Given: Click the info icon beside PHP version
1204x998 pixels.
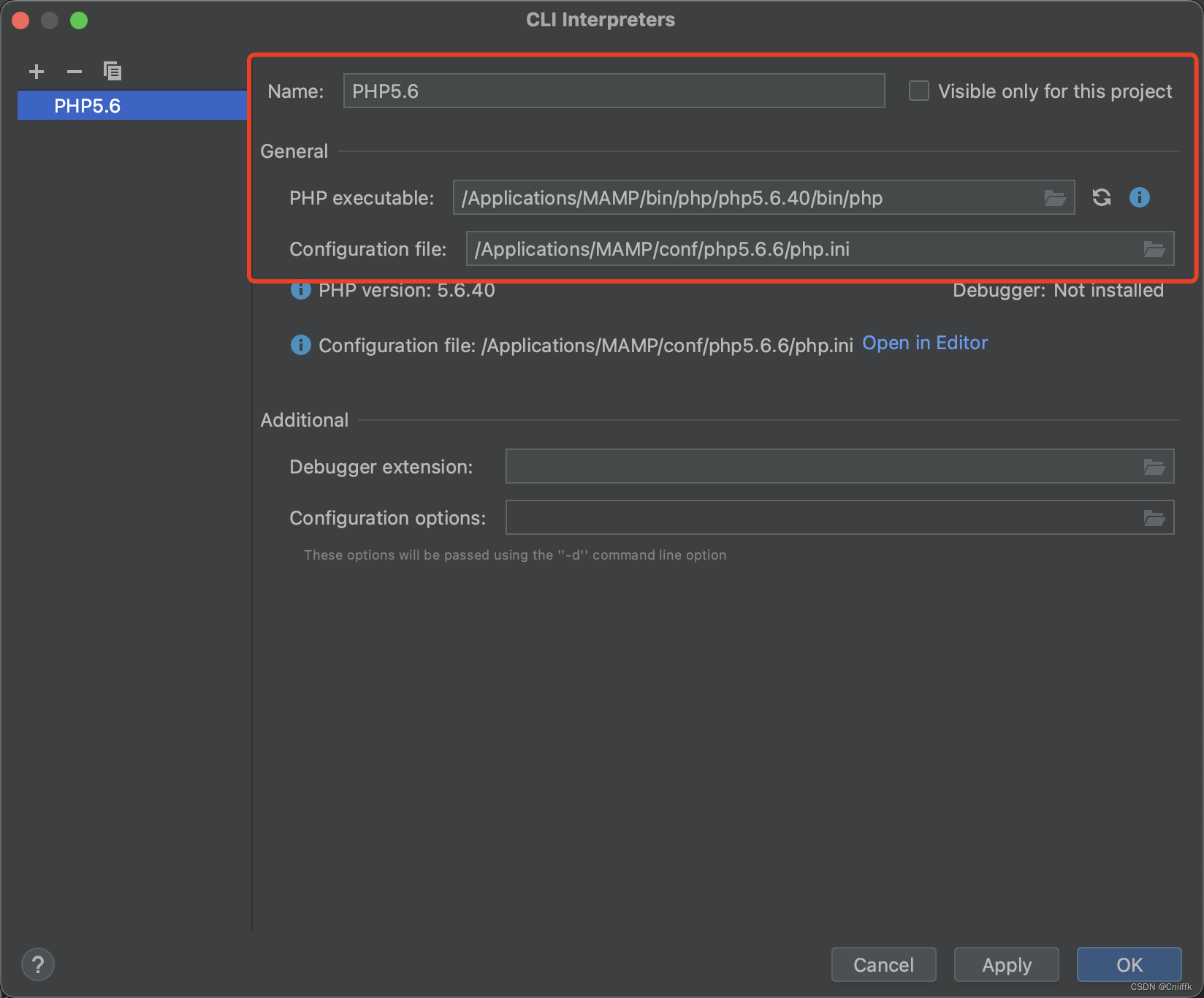Looking at the screenshot, I should [300, 291].
